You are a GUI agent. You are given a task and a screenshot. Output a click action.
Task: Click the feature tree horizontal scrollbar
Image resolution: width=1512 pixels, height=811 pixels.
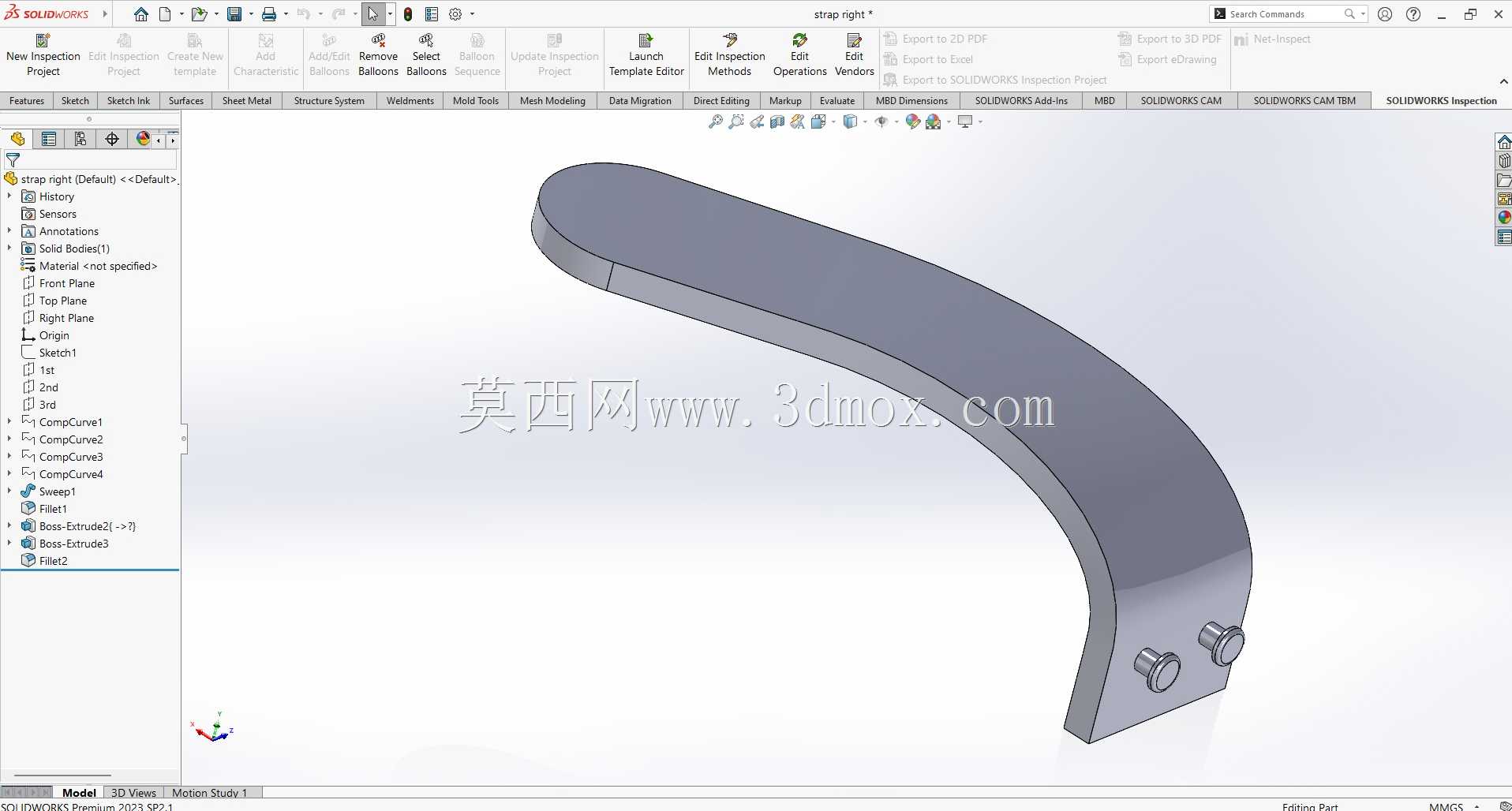pyautogui.click(x=62, y=775)
